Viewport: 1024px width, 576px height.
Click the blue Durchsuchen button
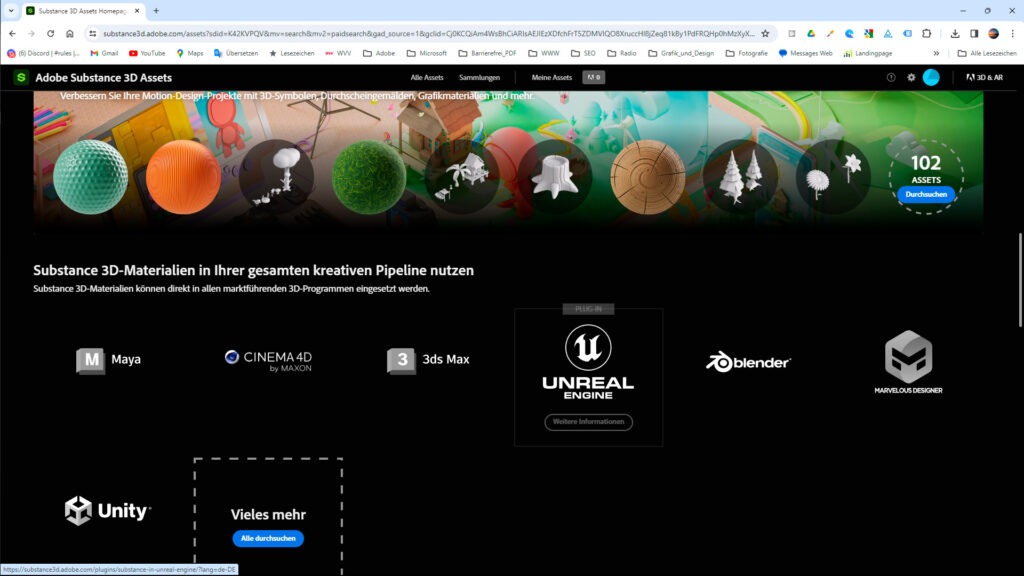tap(926, 195)
